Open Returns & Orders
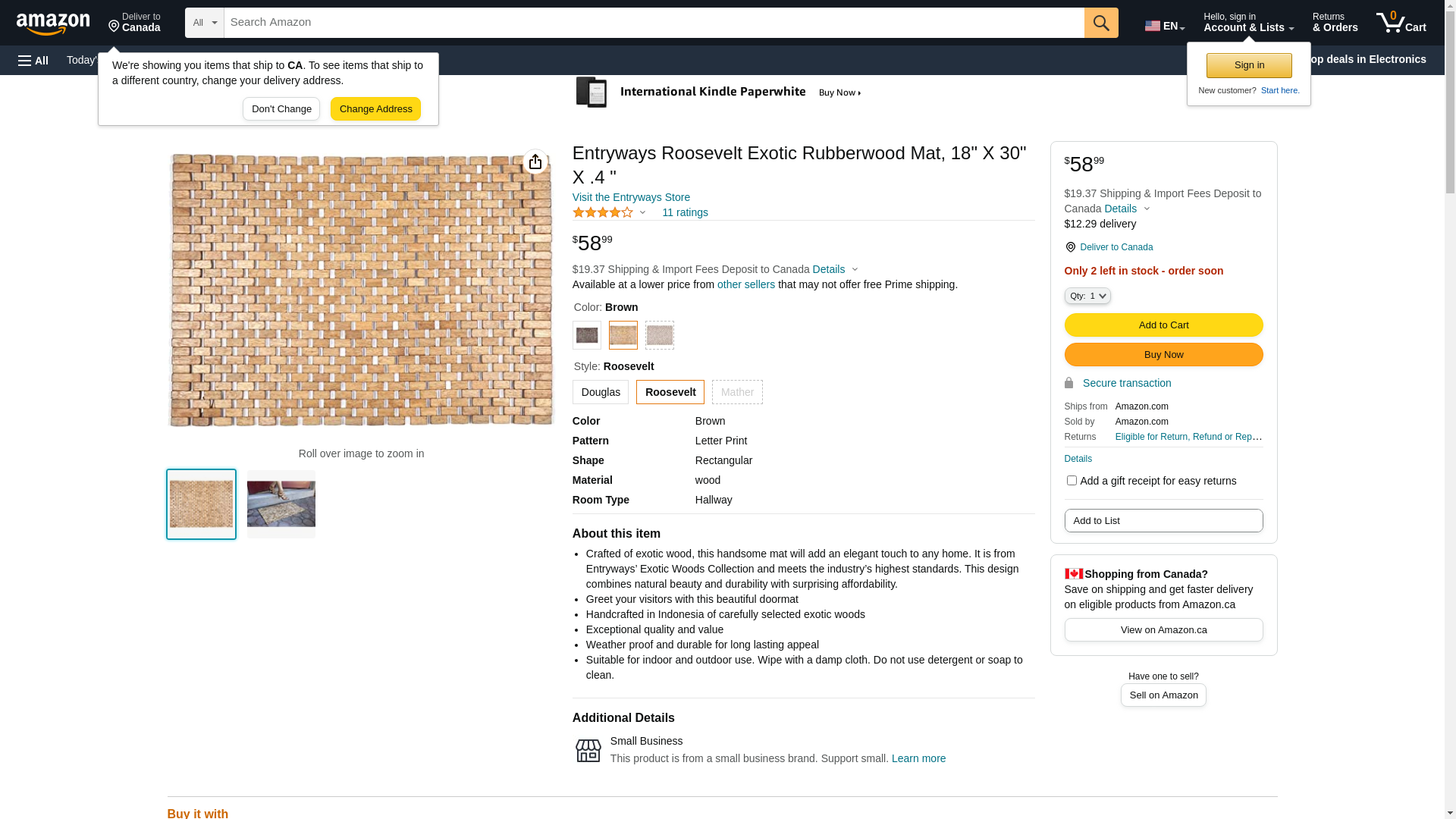Image resolution: width=1456 pixels, height=819 pixels. pyautogui.click(x=1335, y=23)
